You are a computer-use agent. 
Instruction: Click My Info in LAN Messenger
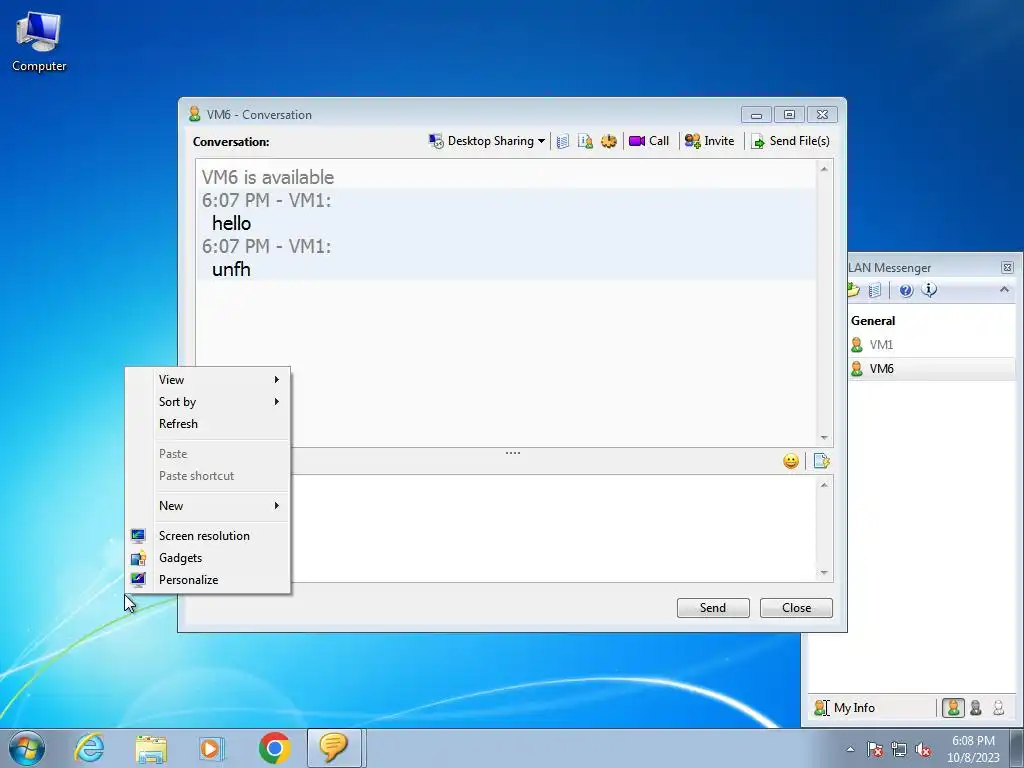click(844, 707)
